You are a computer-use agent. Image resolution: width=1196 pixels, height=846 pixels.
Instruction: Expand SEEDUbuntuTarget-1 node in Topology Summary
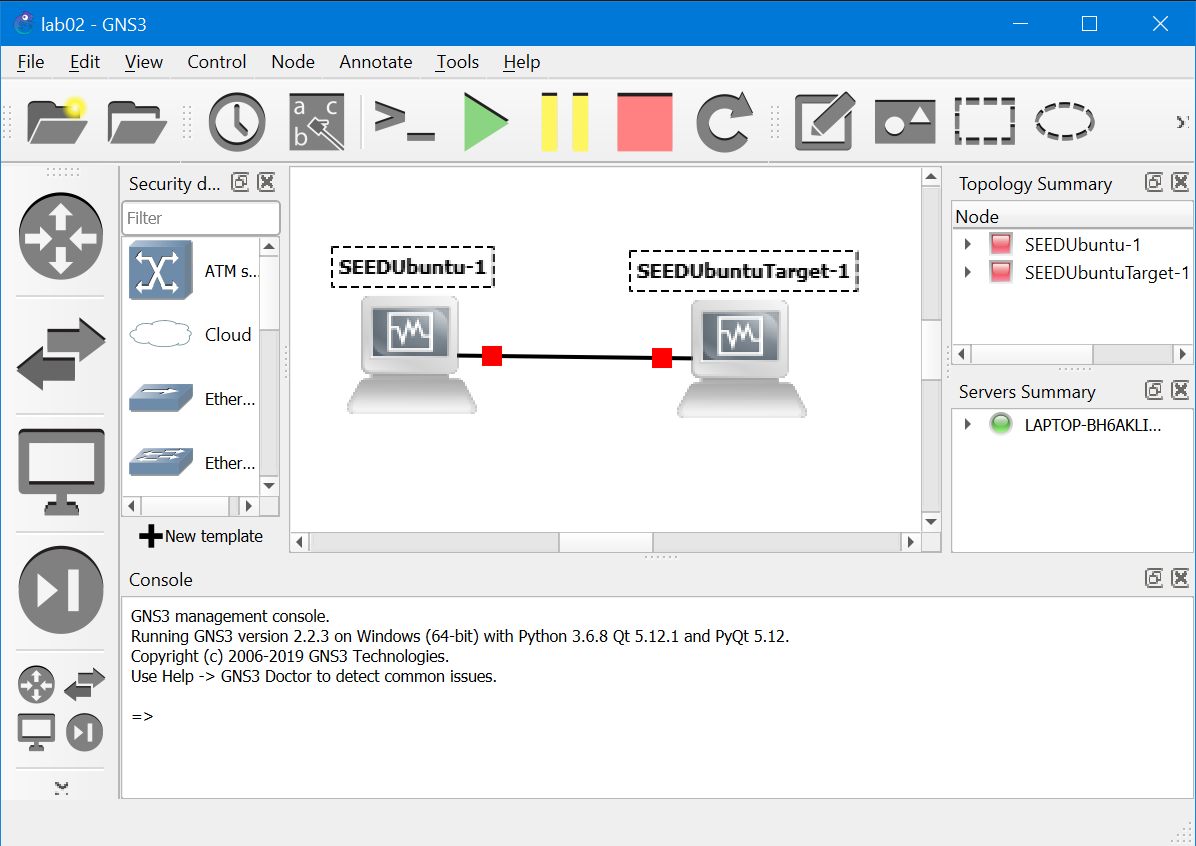click(x=967, y=272)
